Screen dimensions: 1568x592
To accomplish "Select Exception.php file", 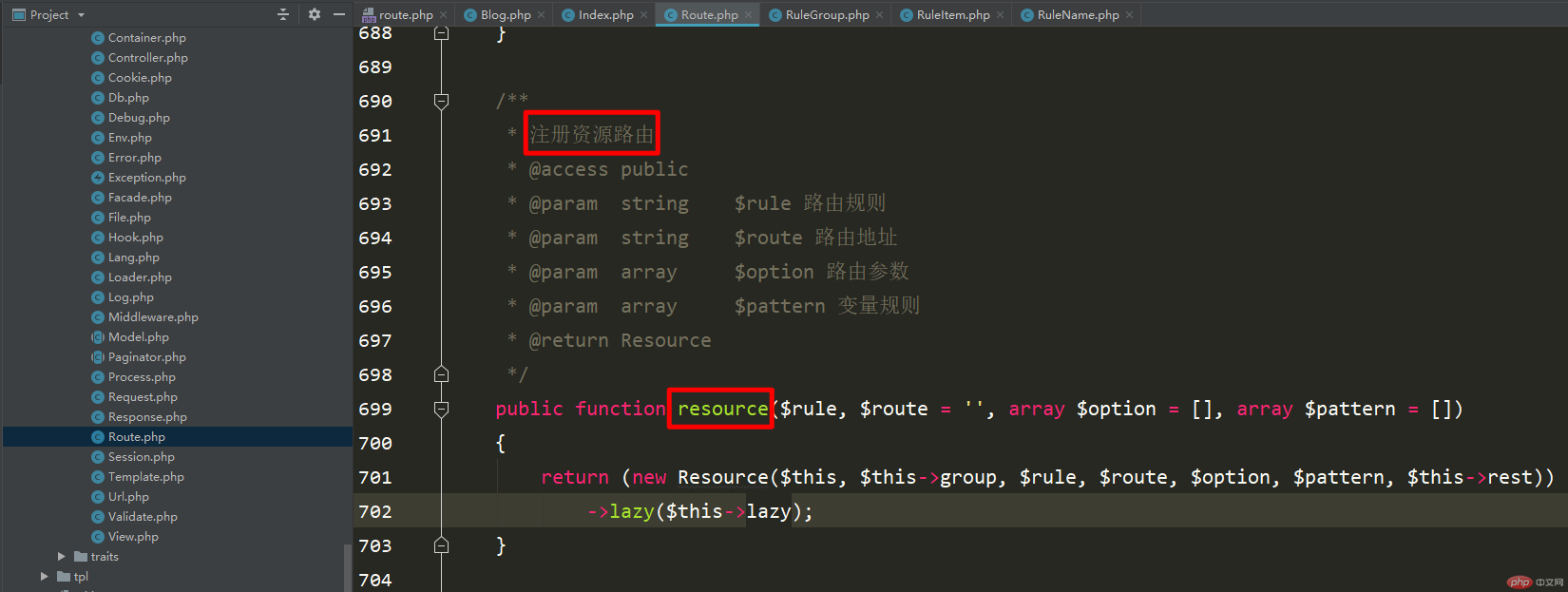I will coord(146,178).
